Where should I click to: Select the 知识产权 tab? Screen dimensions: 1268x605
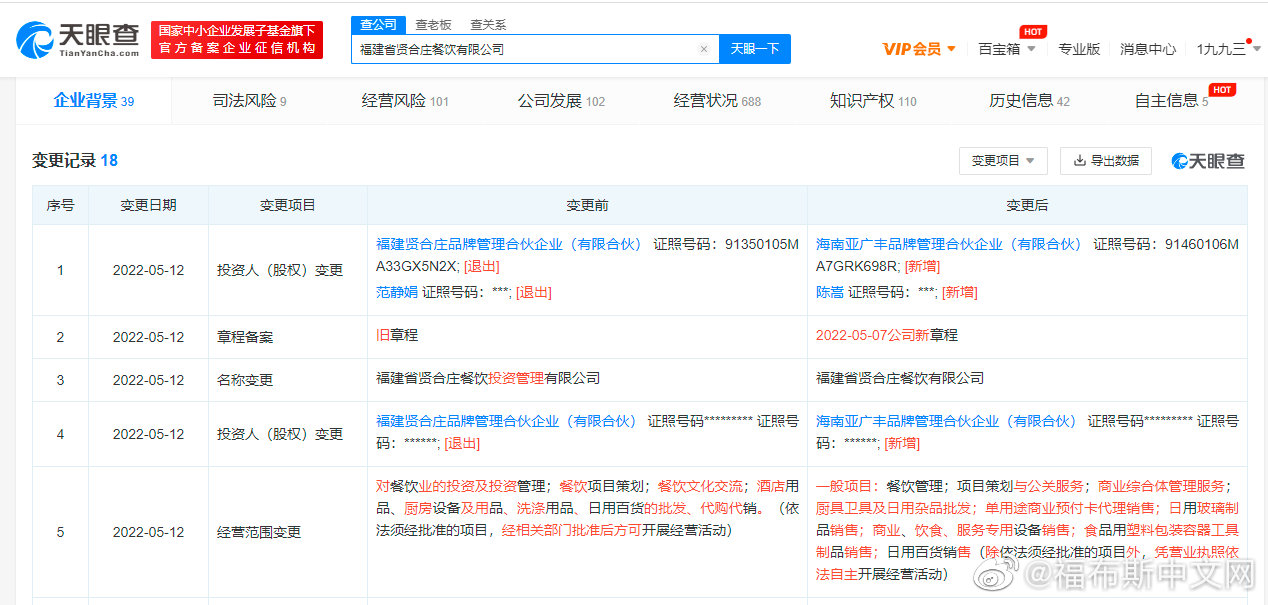point(873,101)
